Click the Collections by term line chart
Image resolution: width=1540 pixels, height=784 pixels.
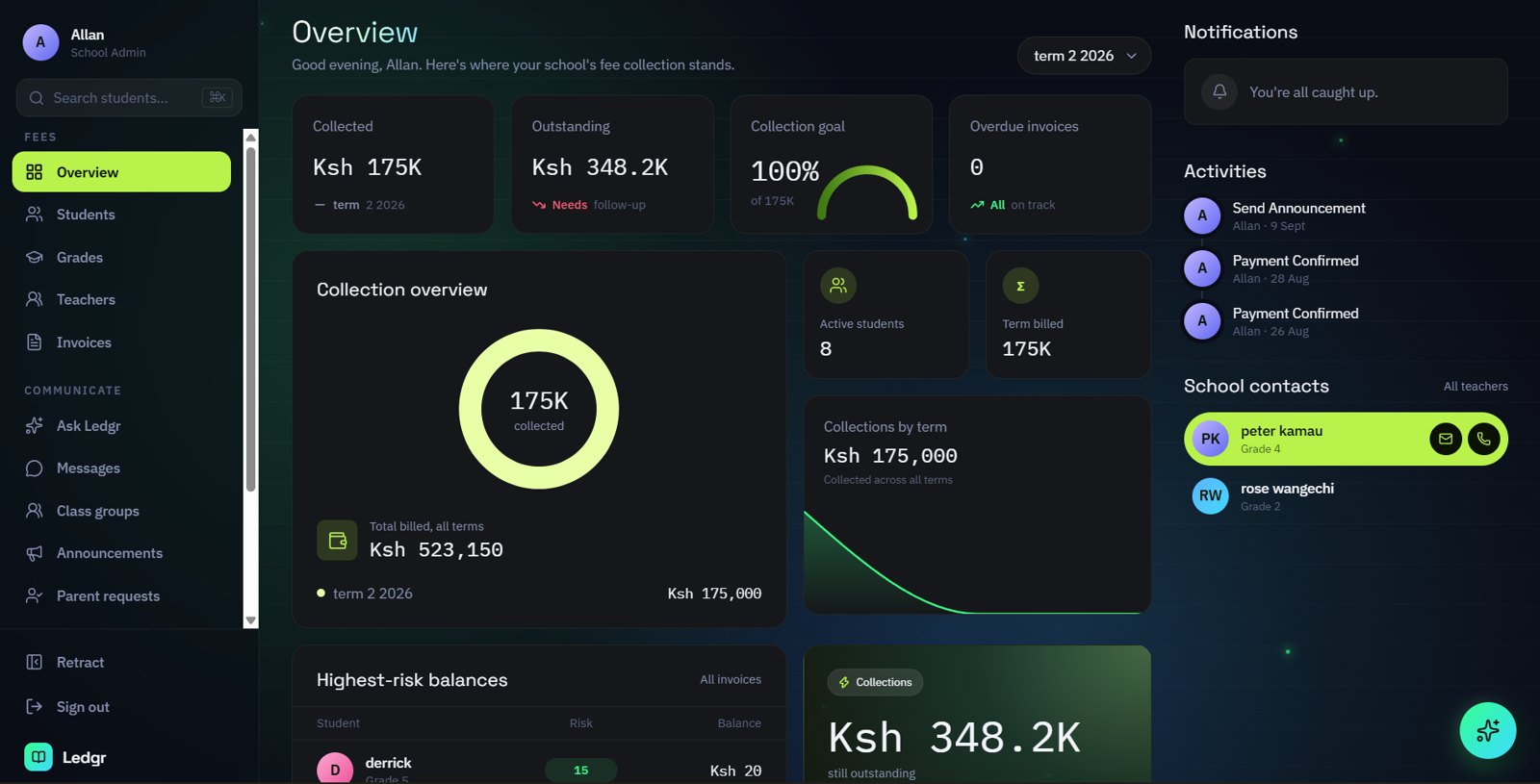click(x=977, y=562)
